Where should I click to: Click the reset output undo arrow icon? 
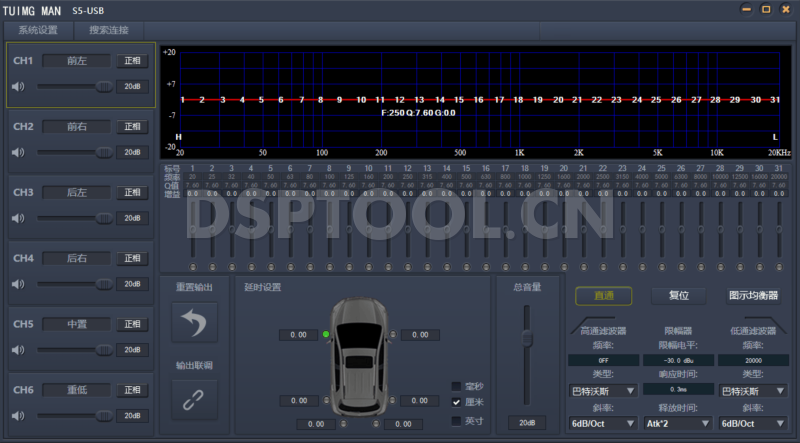click(x=194, y=323)
